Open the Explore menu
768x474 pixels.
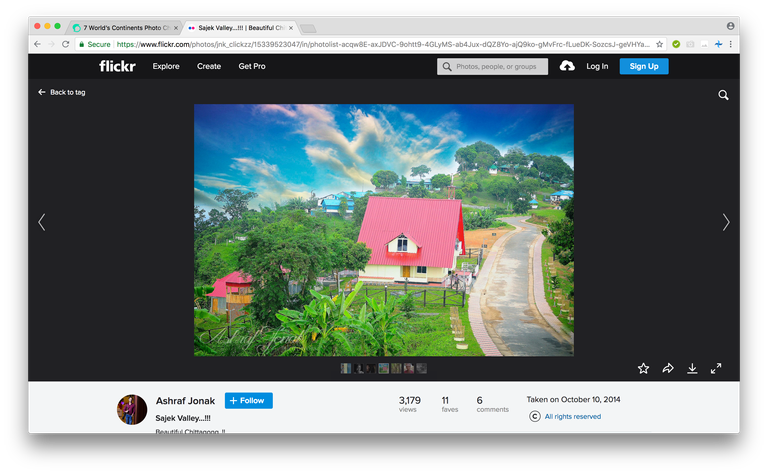click(166, 66)
